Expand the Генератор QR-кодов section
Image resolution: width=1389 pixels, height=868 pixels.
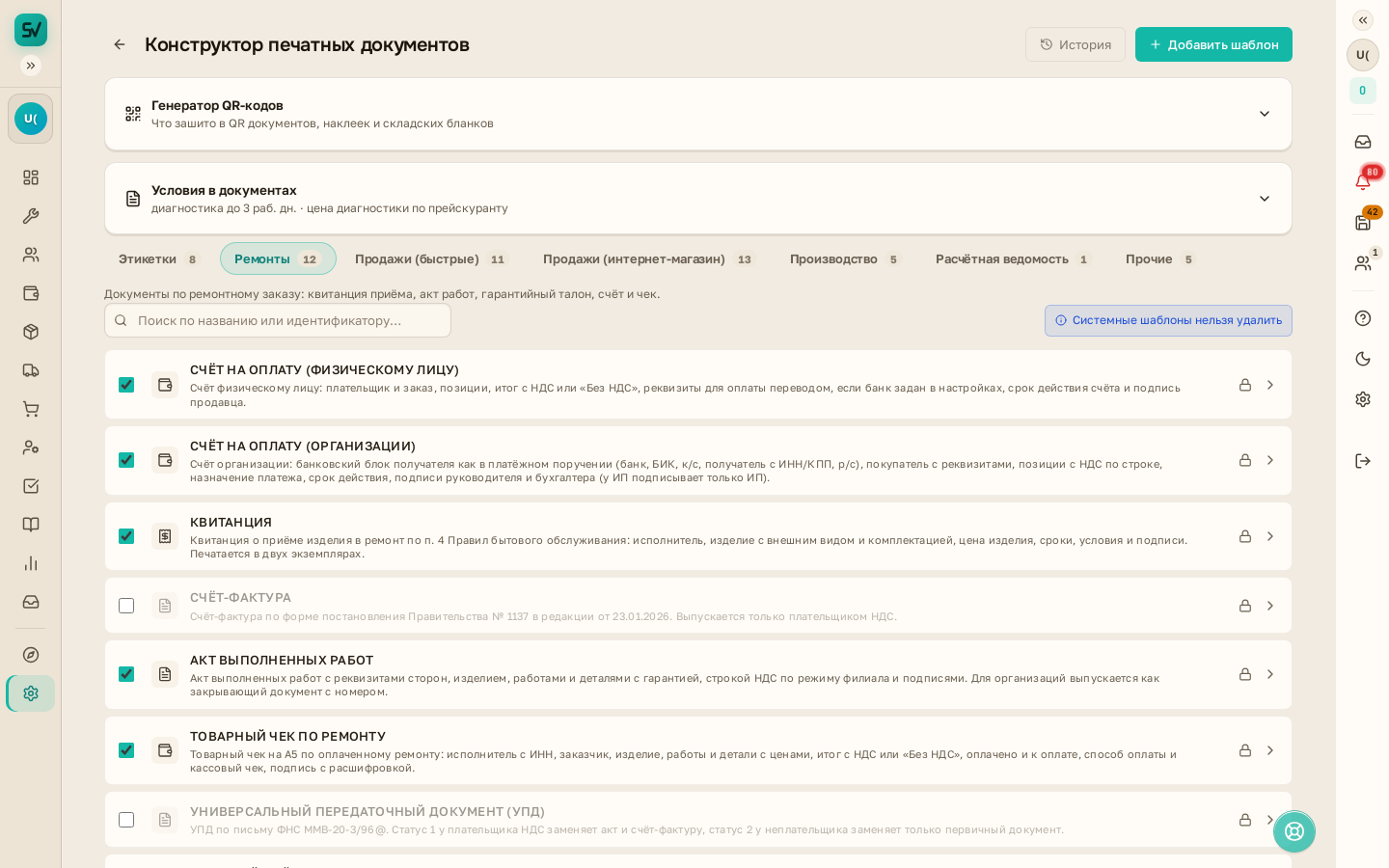pyautogui.click(x=698, y=114)
